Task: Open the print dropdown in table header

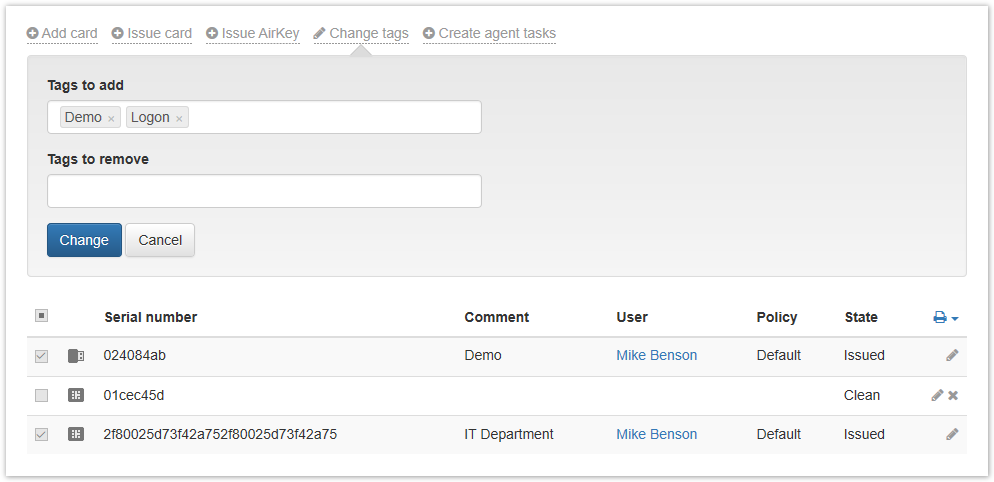Action: (946, 317)
